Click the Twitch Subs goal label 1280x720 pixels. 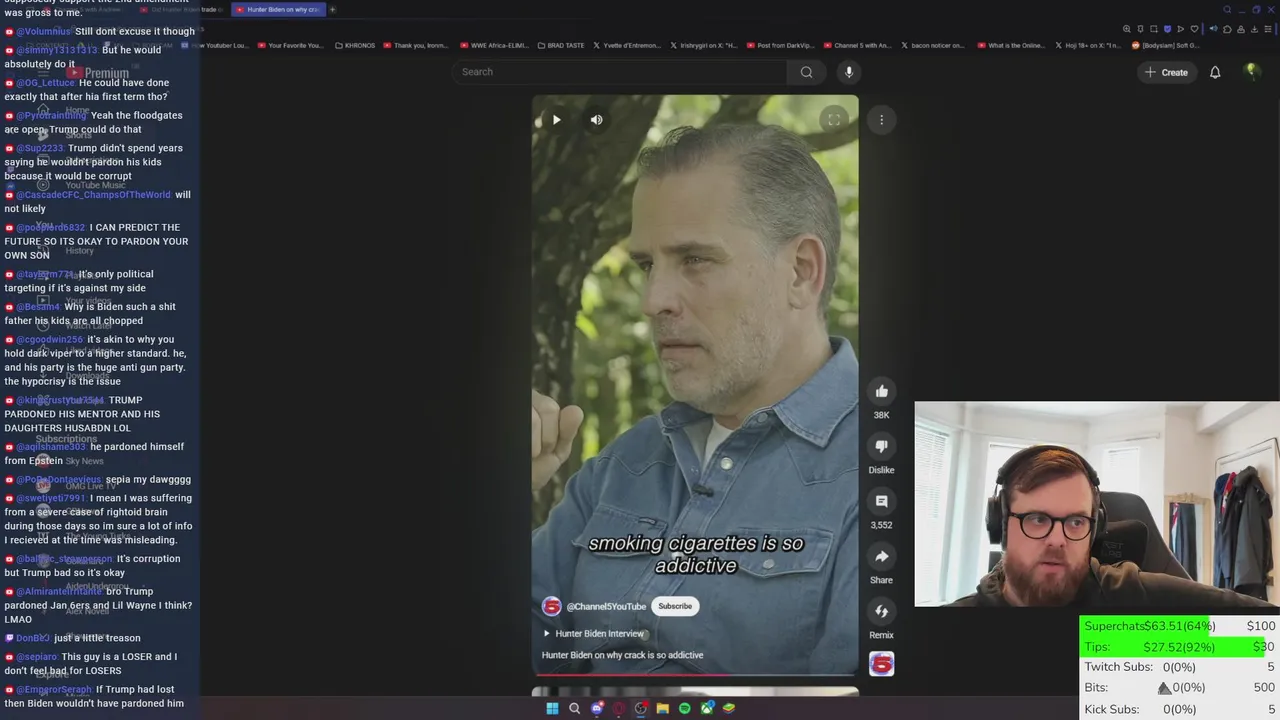1119,667
